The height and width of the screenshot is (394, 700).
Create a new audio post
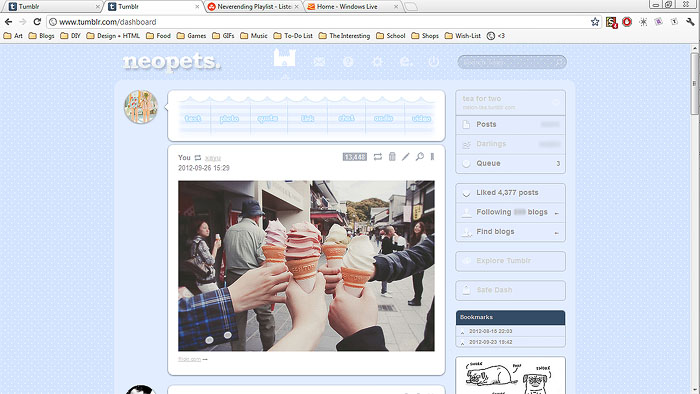383,118
